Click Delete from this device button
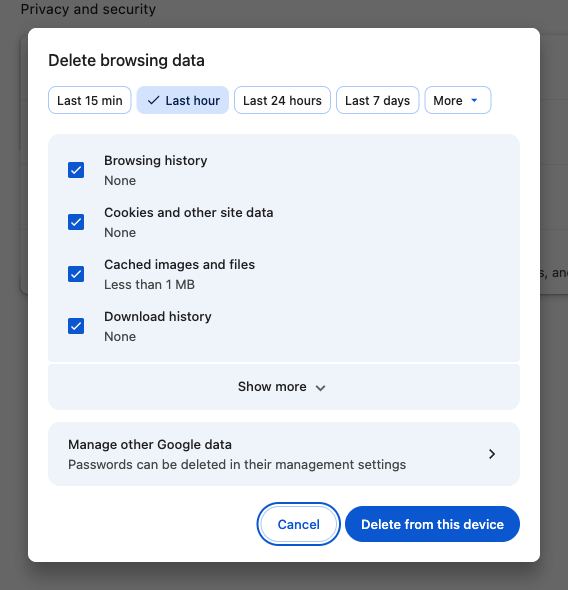The height and width of the screenshot is (590, 568). [x=433, y=524]
